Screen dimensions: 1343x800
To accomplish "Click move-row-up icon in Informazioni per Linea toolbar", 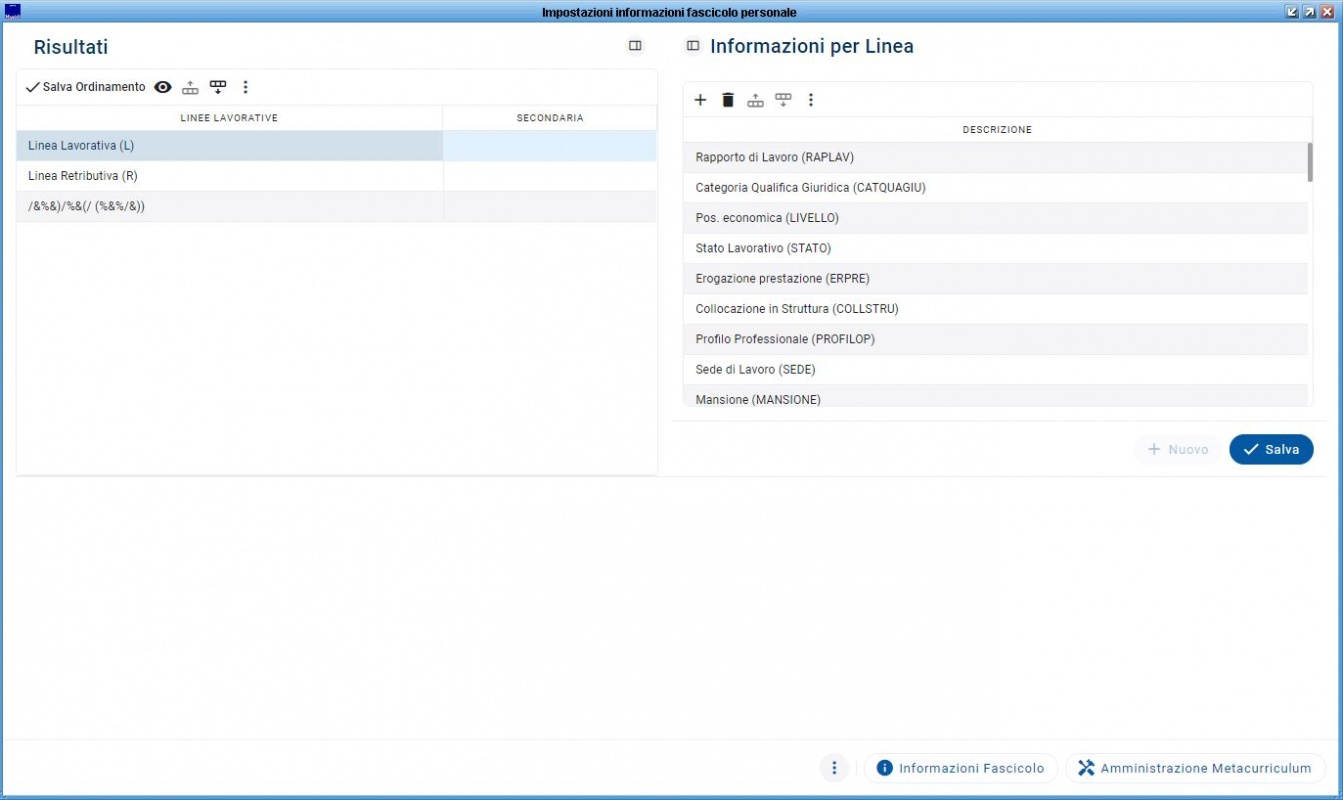I will pyautogui.click(x=756, y=100).
